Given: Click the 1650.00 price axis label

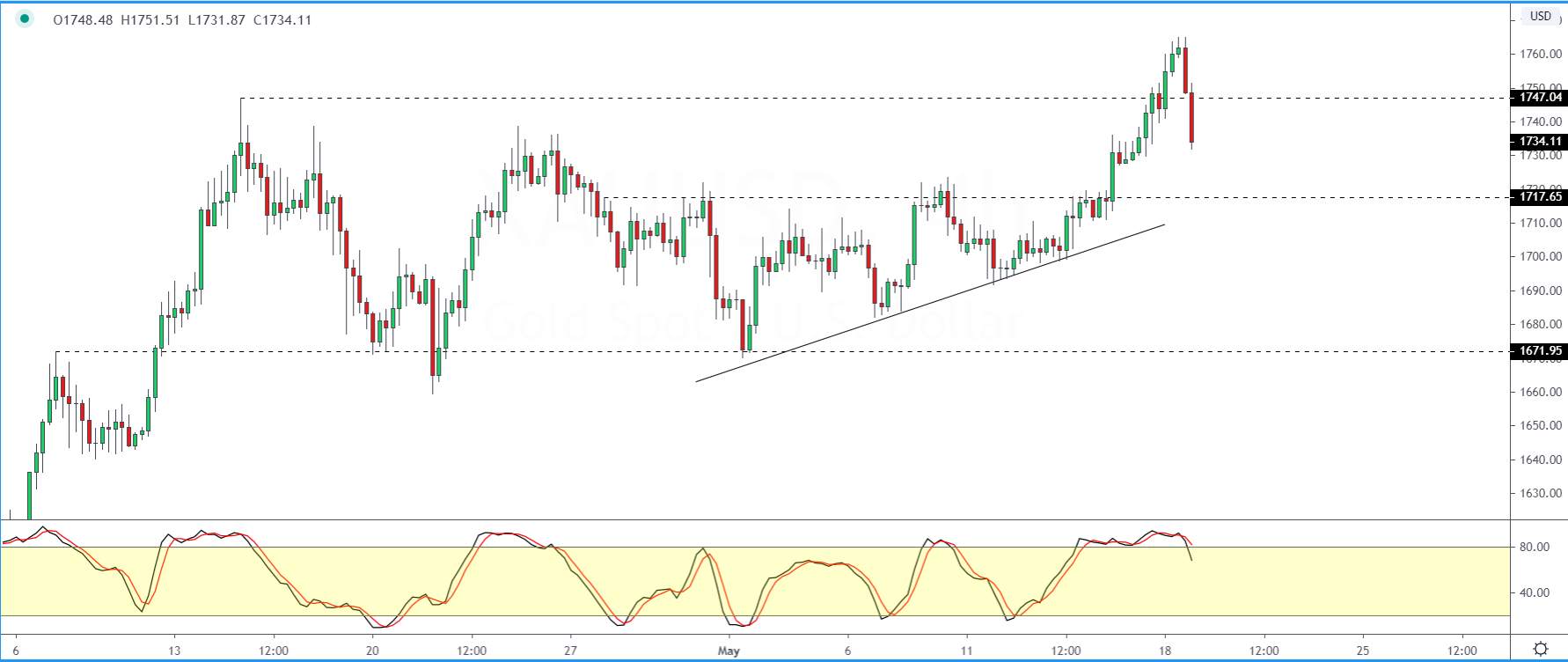Looking at the screenshot, I should 1541,426.
